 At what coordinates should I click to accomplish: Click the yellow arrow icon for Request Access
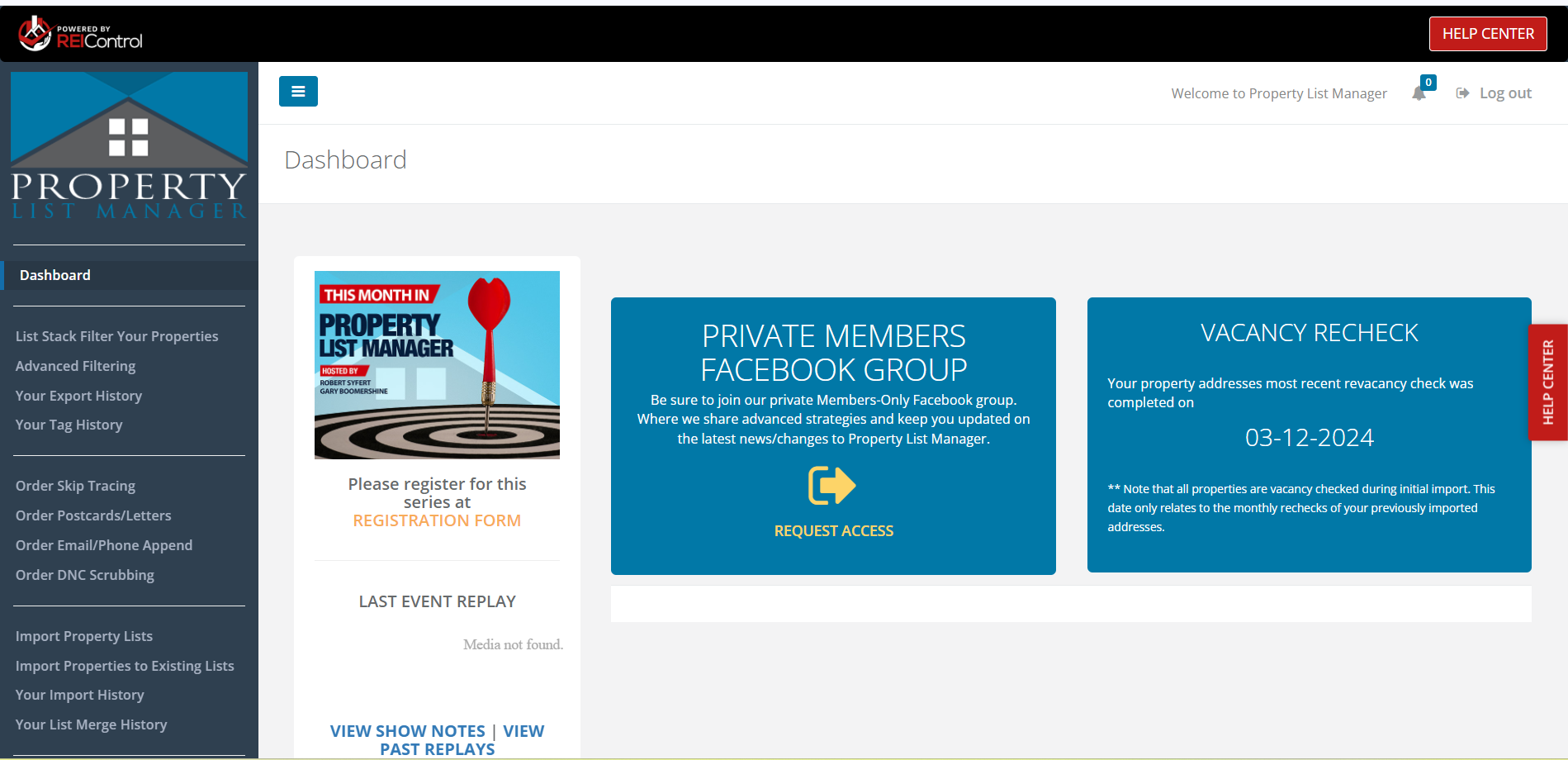(831, 485)
